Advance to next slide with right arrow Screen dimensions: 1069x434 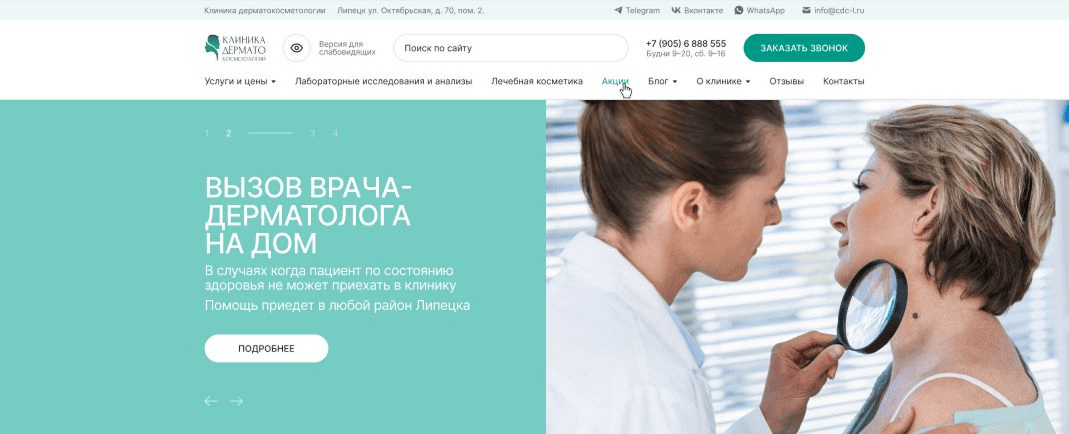tap(236, 401)
